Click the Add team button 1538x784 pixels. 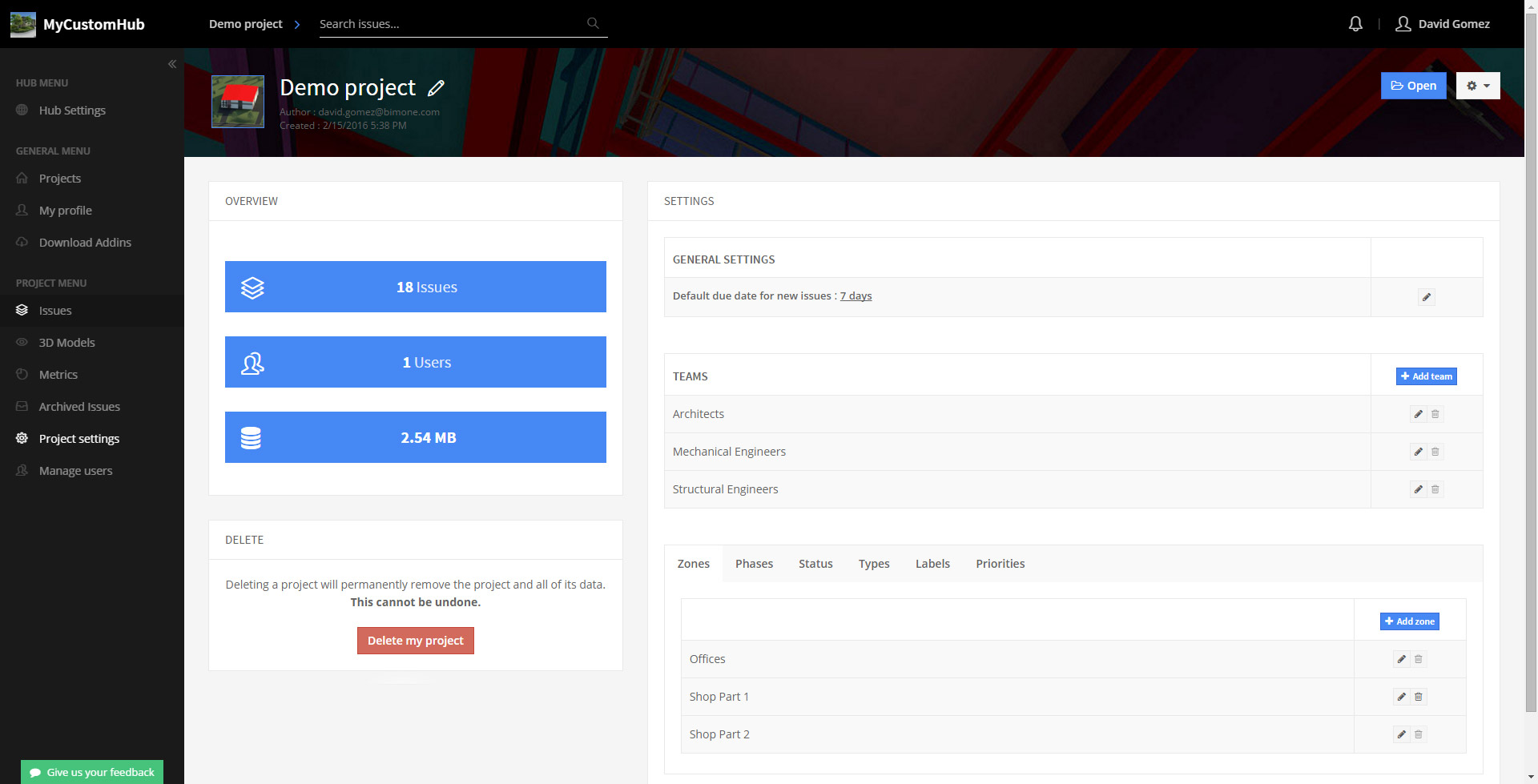(x=1426, y=376)
